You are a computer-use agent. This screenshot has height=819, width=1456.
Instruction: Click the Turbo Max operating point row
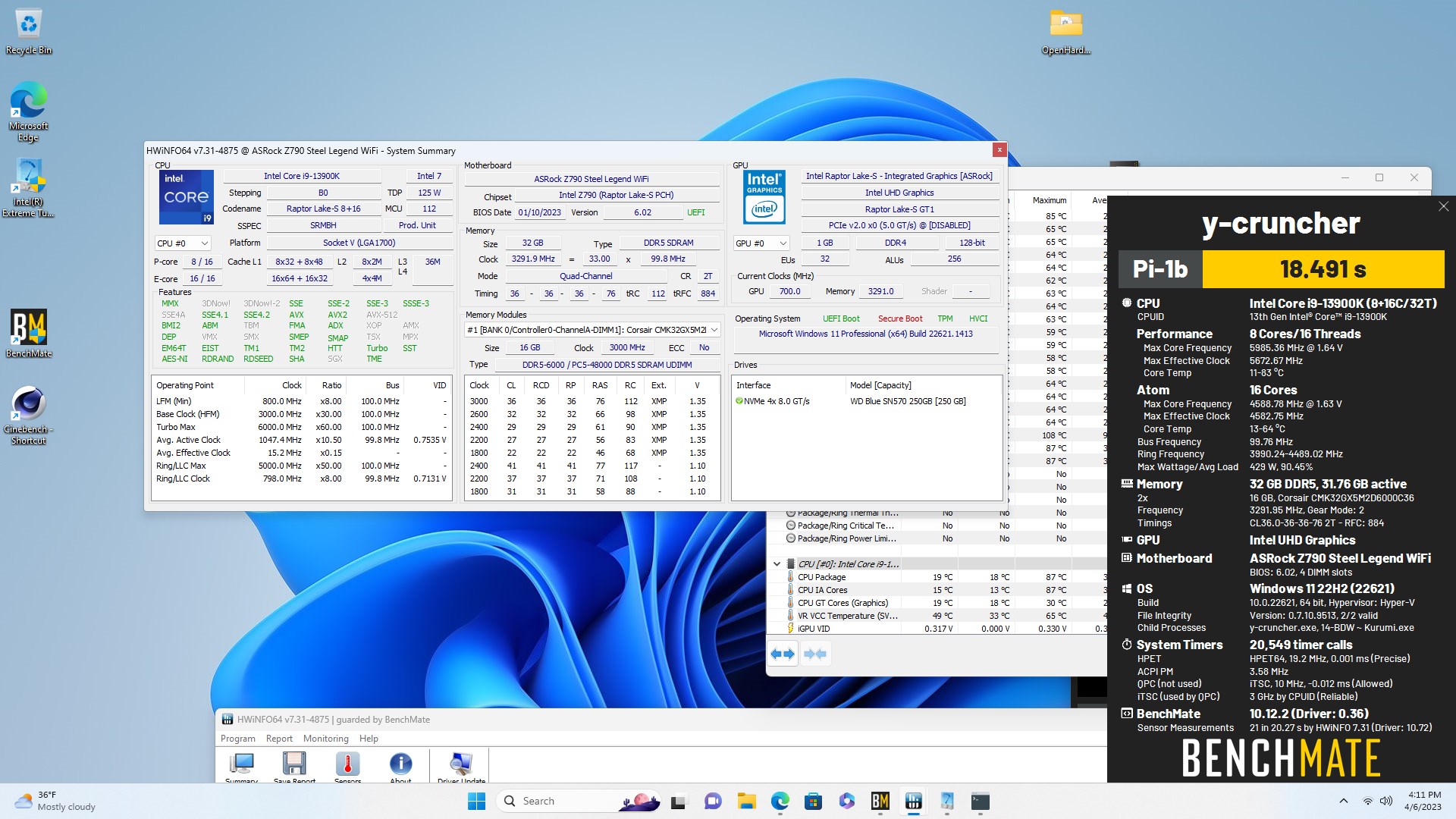[x=302, y=427]
